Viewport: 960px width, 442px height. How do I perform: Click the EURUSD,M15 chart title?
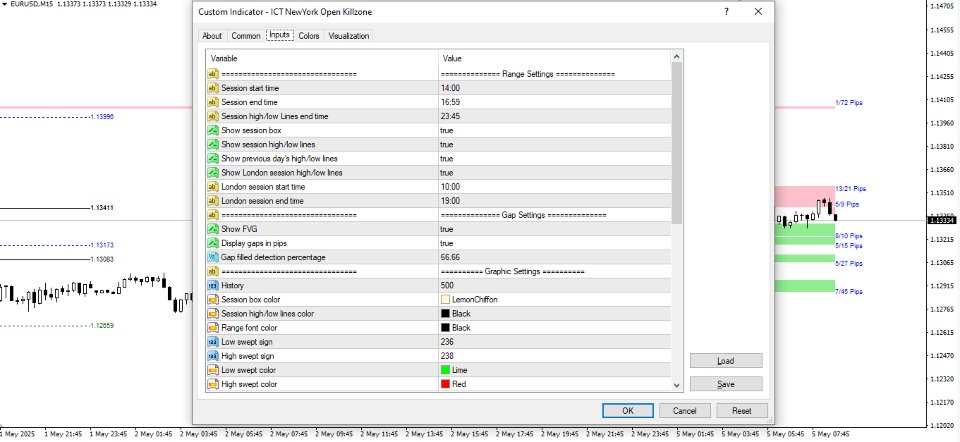pos(32,4)
